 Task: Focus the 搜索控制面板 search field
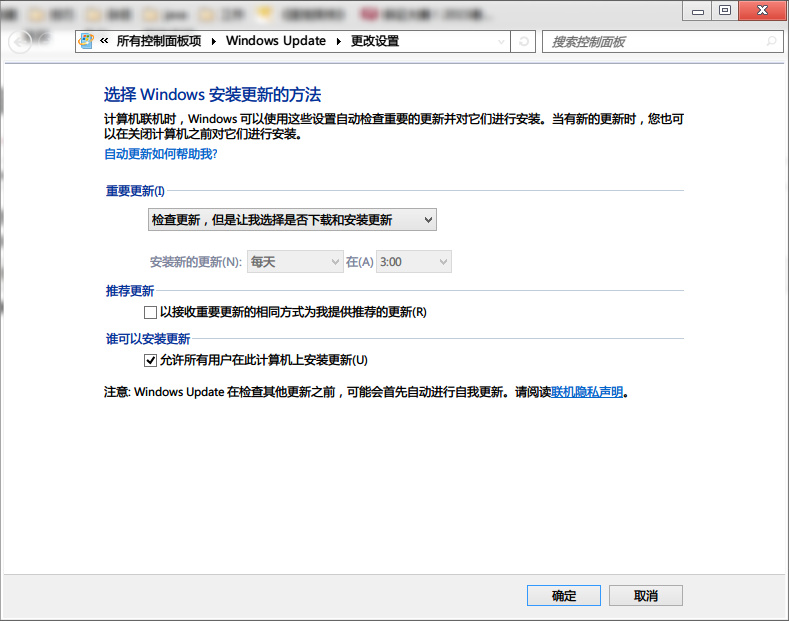click(662, 41)
